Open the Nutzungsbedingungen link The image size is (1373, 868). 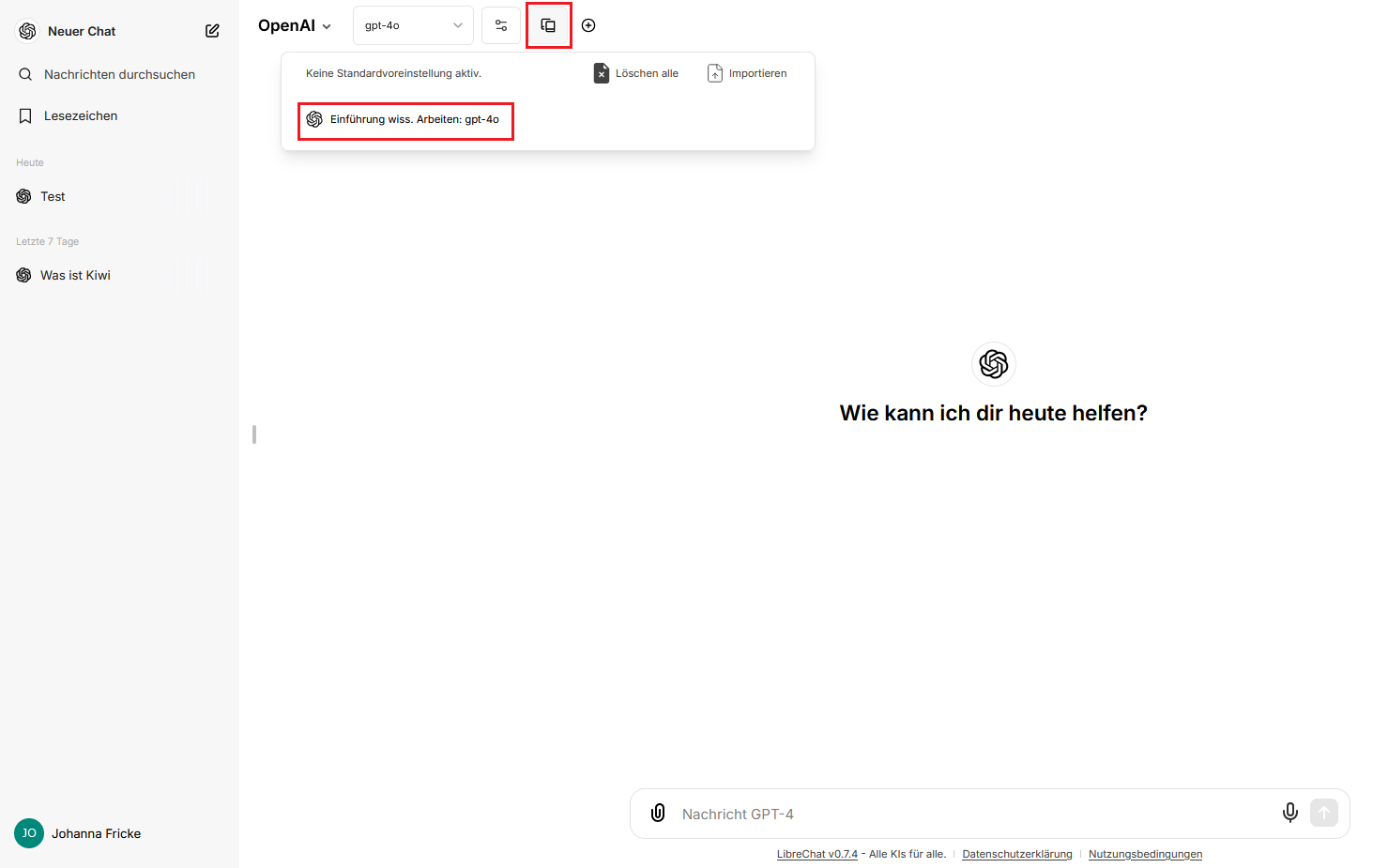tap(1145, 854)
